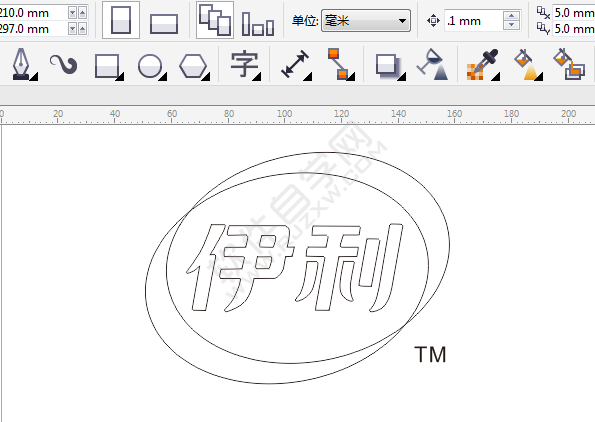Screen dimensions: 595x422
Task: Increase the page height value
Action: pos(82,28)
